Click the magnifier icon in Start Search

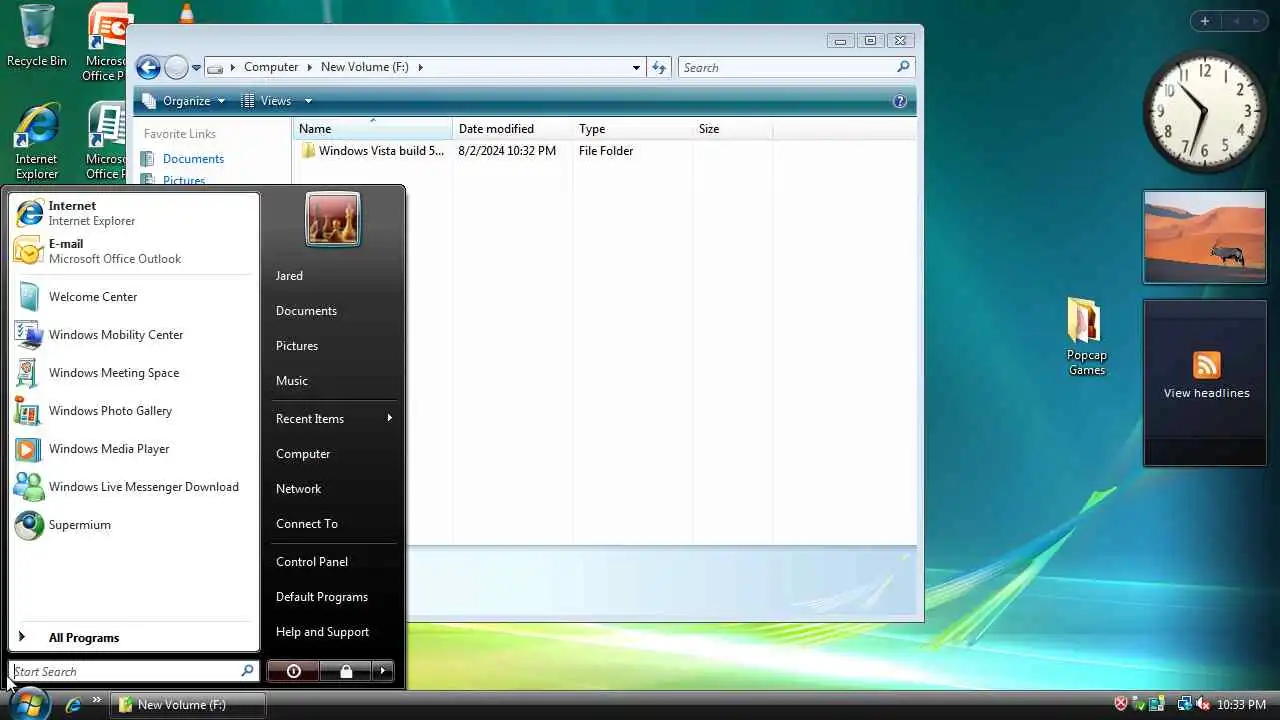click(x=247, y=671)
